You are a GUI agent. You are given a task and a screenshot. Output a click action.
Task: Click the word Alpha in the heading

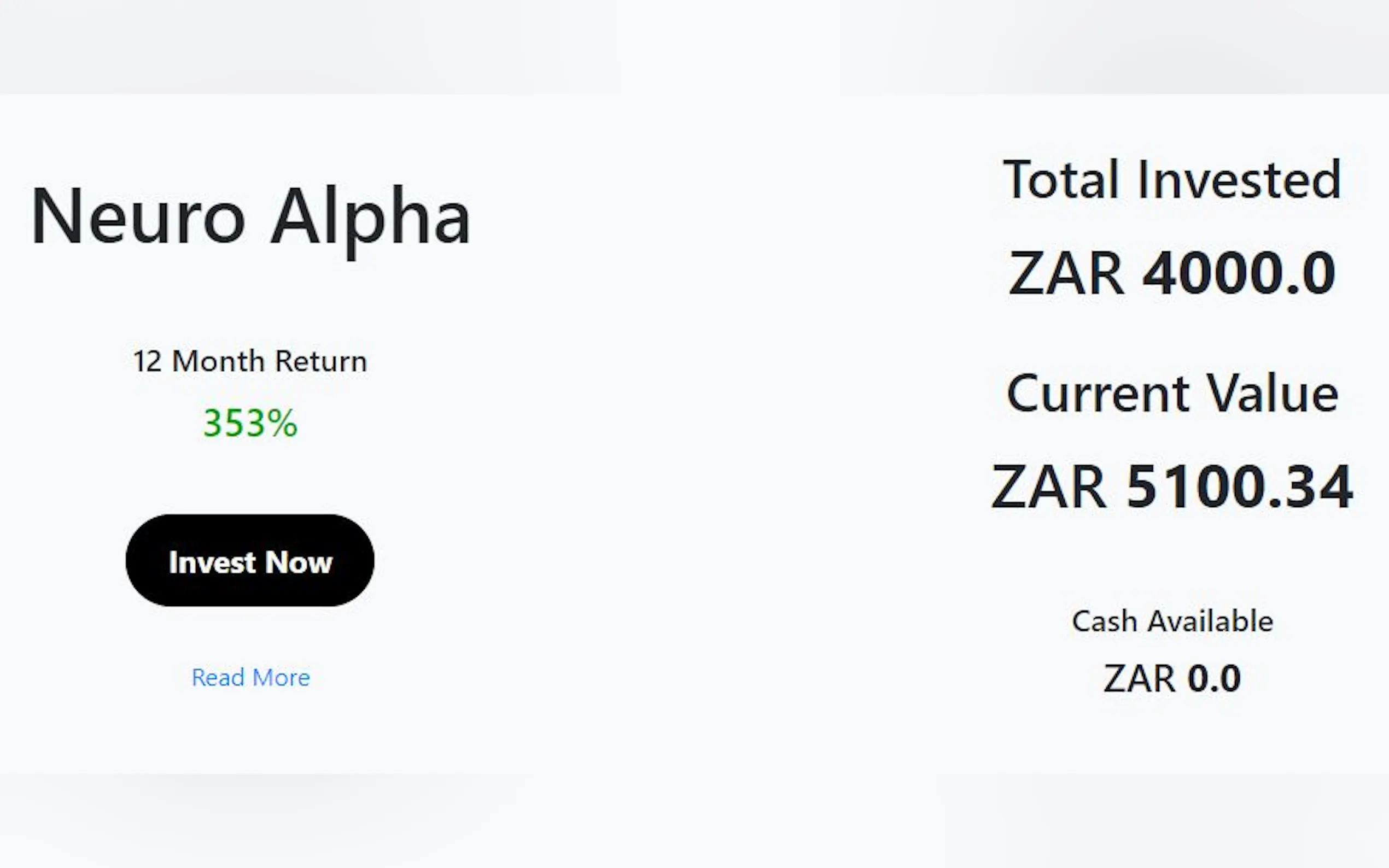click(370, 217)
